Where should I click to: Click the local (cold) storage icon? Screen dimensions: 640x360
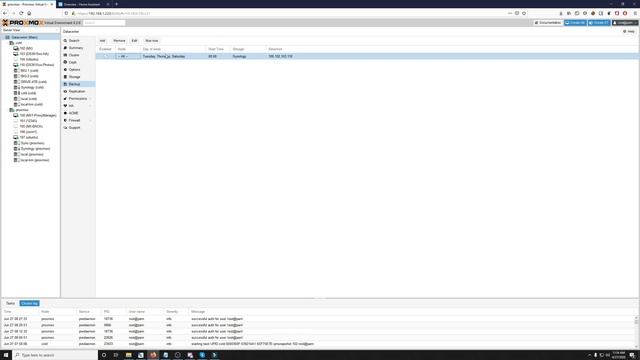click(16, 99)
